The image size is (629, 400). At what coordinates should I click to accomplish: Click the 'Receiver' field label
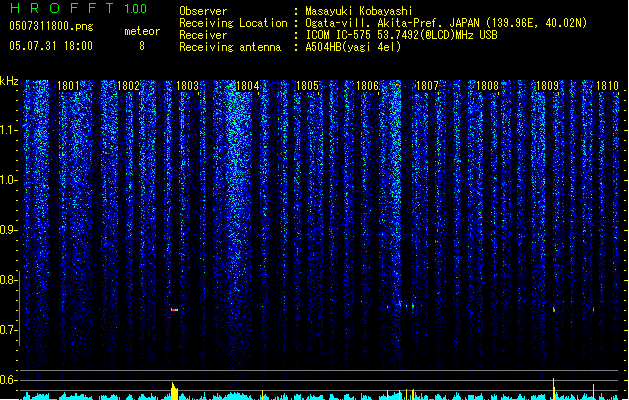click(x=203, y=35)
